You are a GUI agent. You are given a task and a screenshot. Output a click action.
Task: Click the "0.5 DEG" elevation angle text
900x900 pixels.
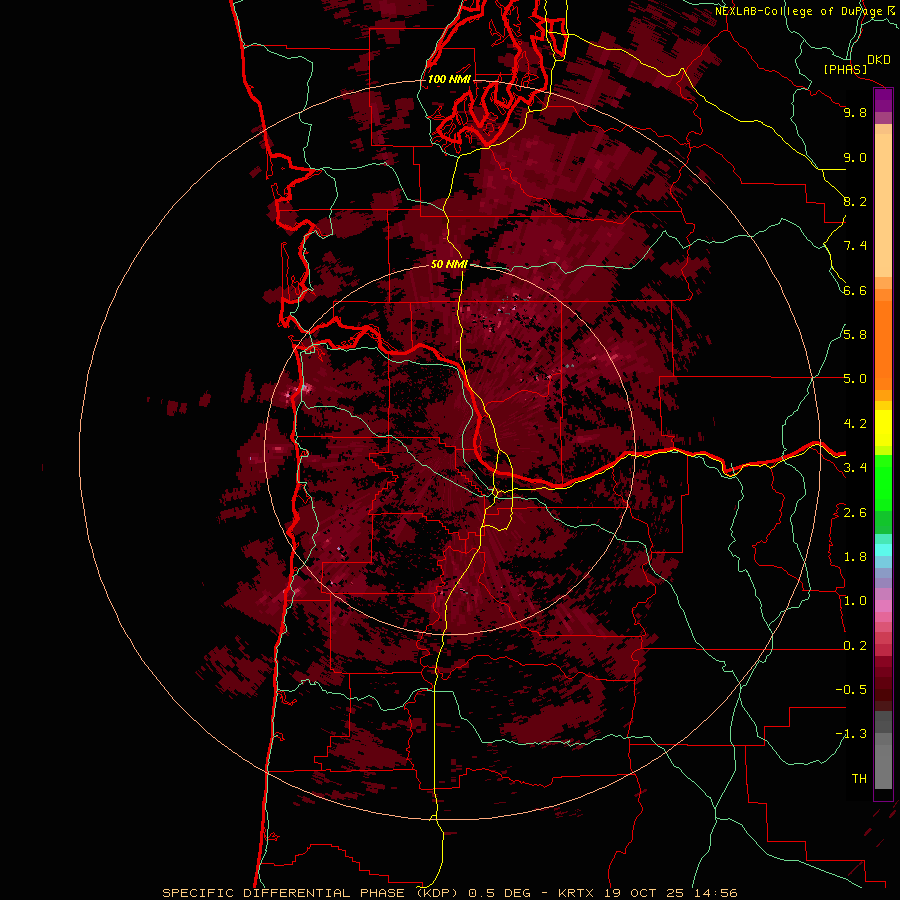tap(501, 893)
